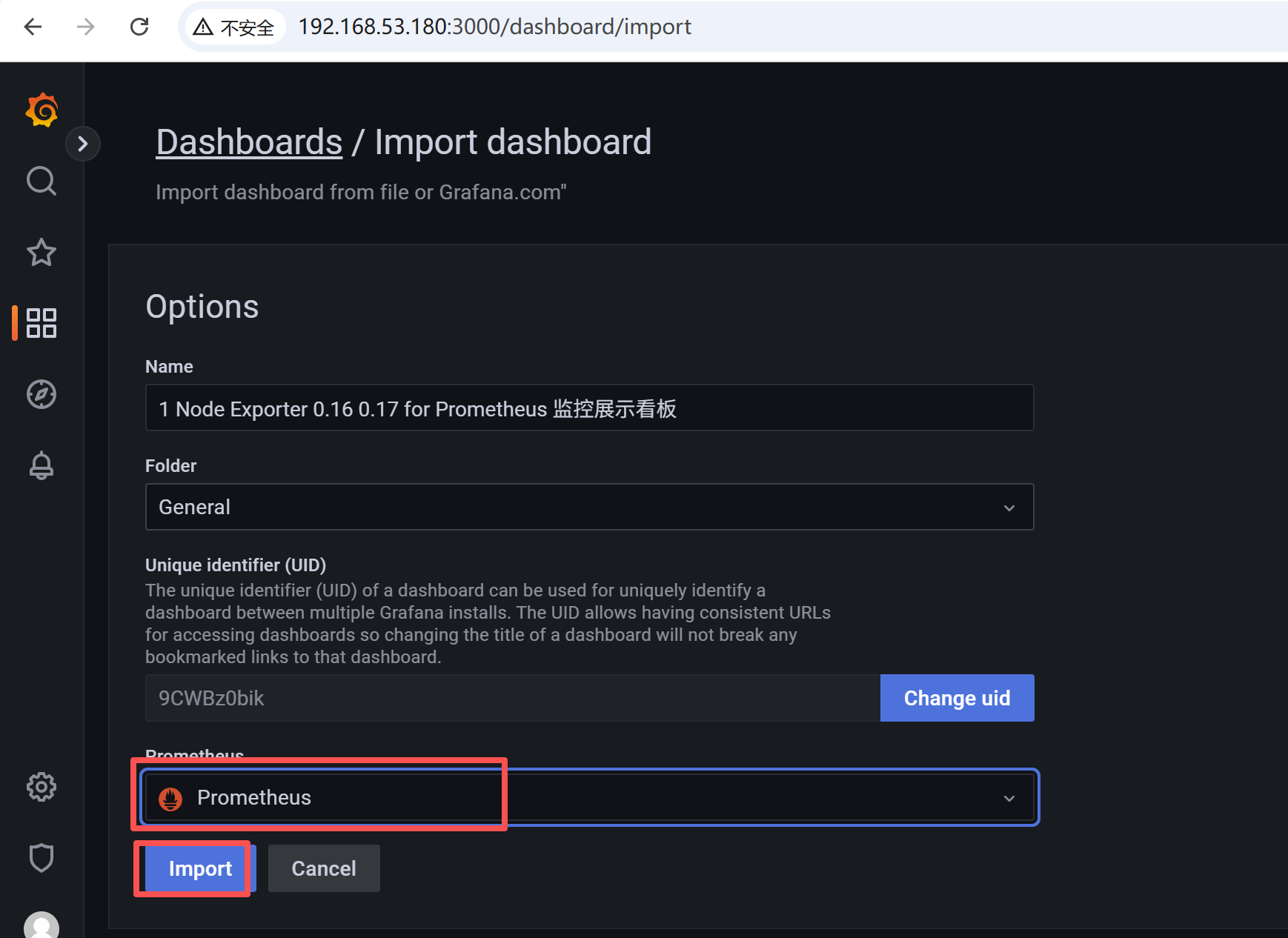Open the Explore compass icon
1288x938 pixels.
pos(42,394)
